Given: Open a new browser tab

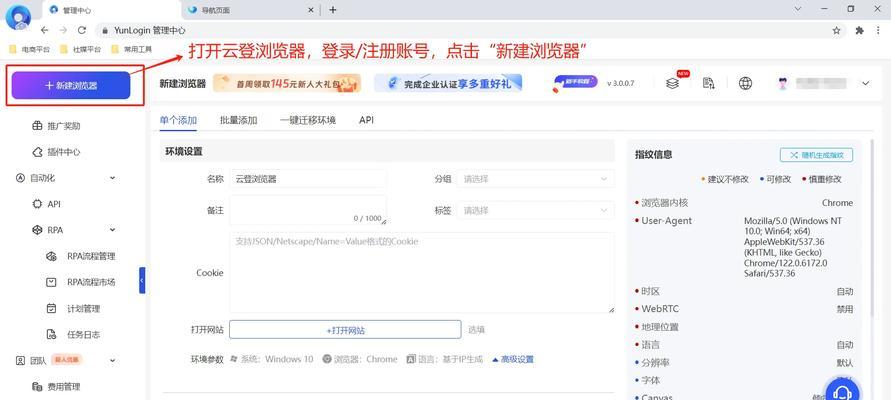Looking at the screenshot, I should tap(333, 10).
